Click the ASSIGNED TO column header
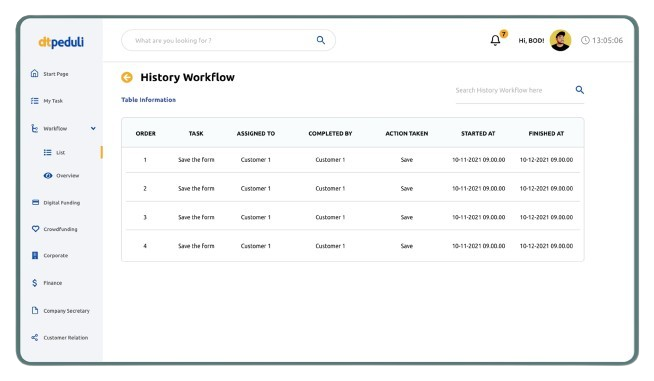 point(256,134)
